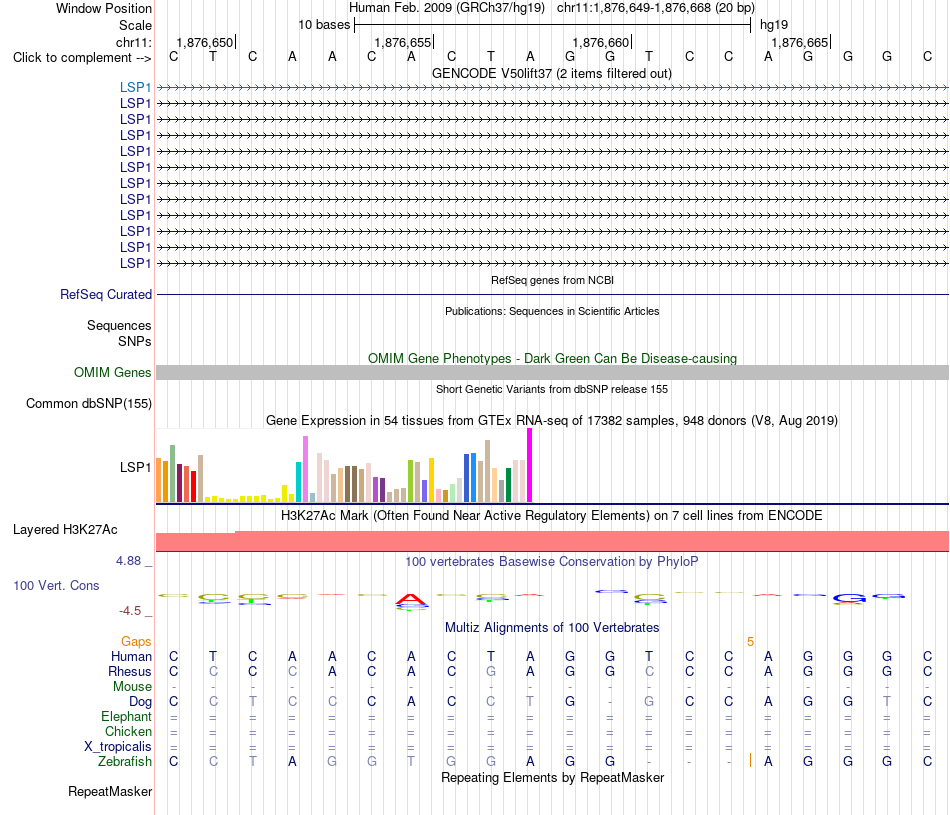Click the H3K27Ac Mark track title
The width and height of the screenshot is (950, 815).
coord(552,516)
